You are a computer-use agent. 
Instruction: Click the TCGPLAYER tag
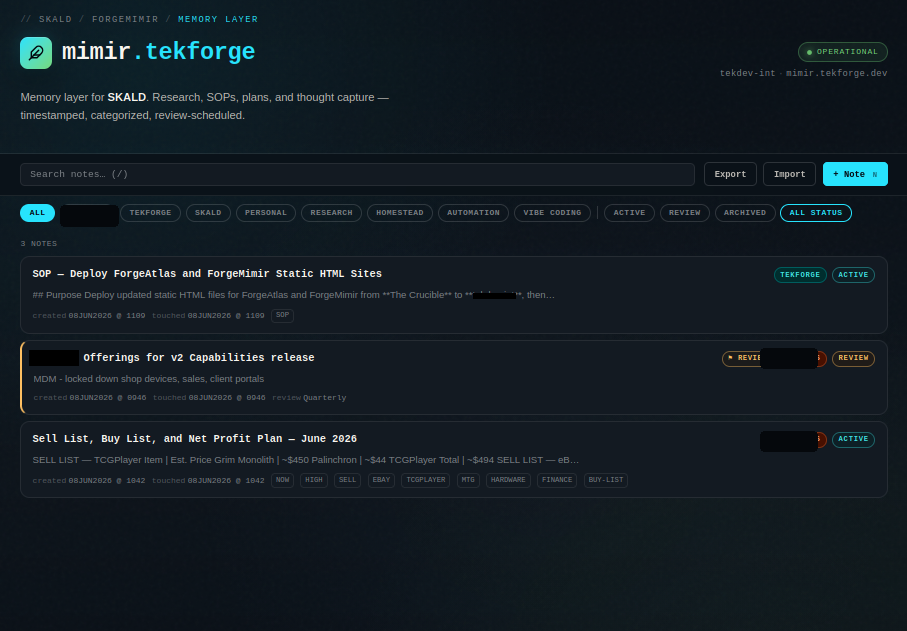click(426, 481)
